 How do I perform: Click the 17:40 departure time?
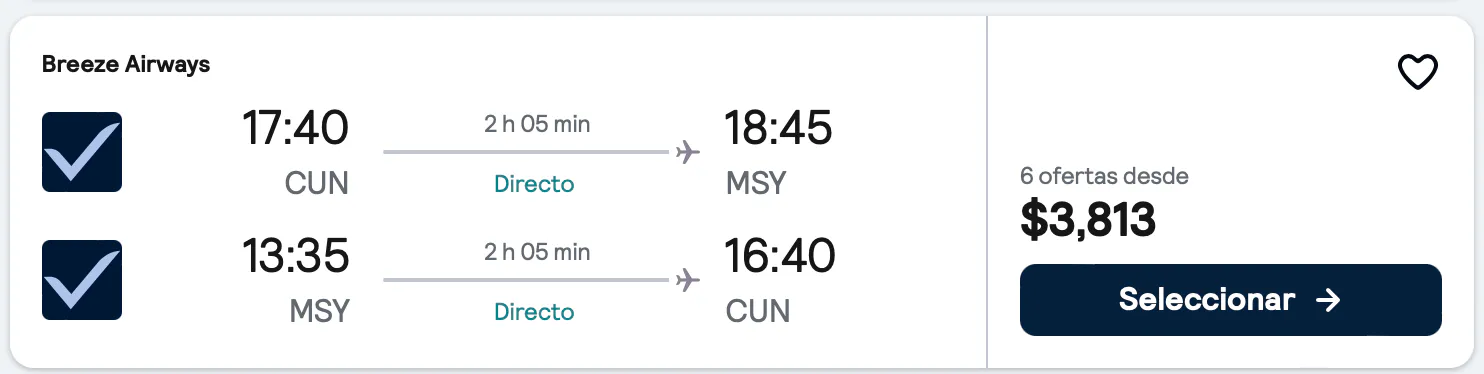(295, 128)
